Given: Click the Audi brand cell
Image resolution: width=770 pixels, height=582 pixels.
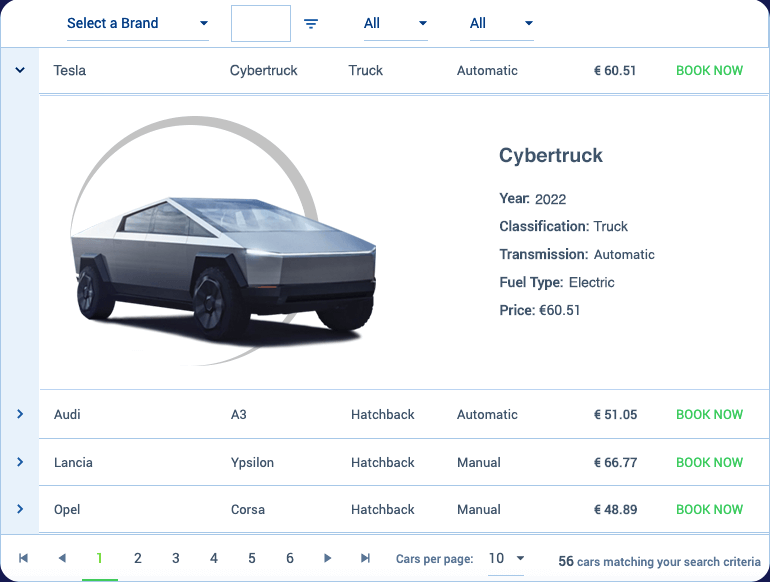Looking at the screenshot, I should click(67, 415).
